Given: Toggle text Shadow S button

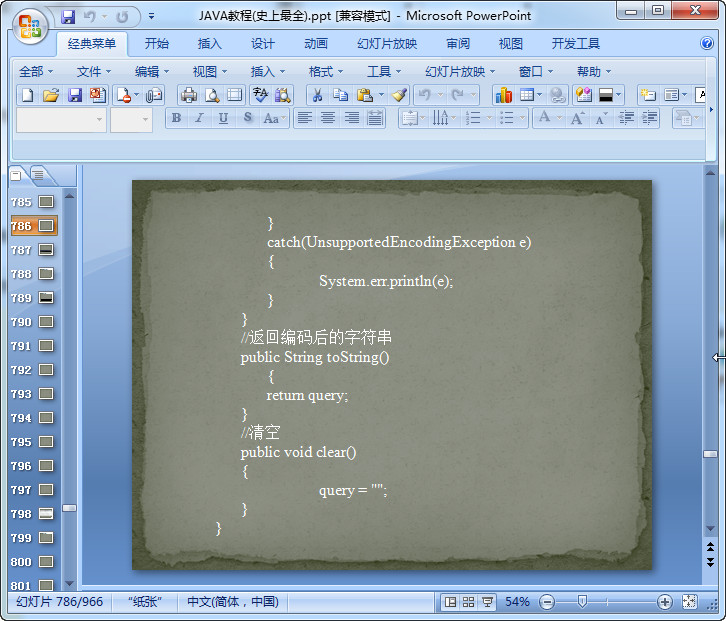Looking at the screenshot, I should [248, 118].
